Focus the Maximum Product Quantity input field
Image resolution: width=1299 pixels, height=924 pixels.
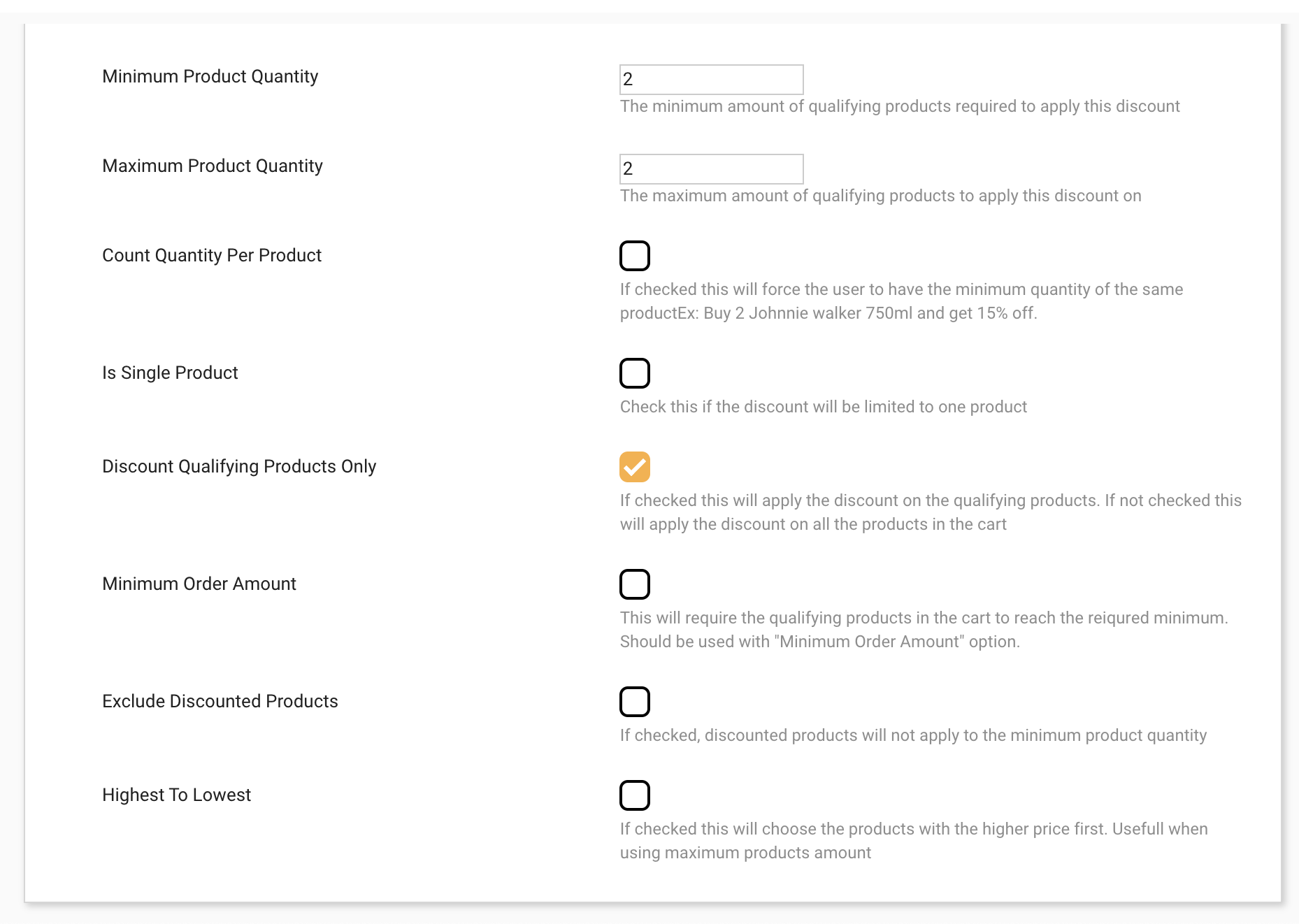pyautogui.click(x=711, y=169)
